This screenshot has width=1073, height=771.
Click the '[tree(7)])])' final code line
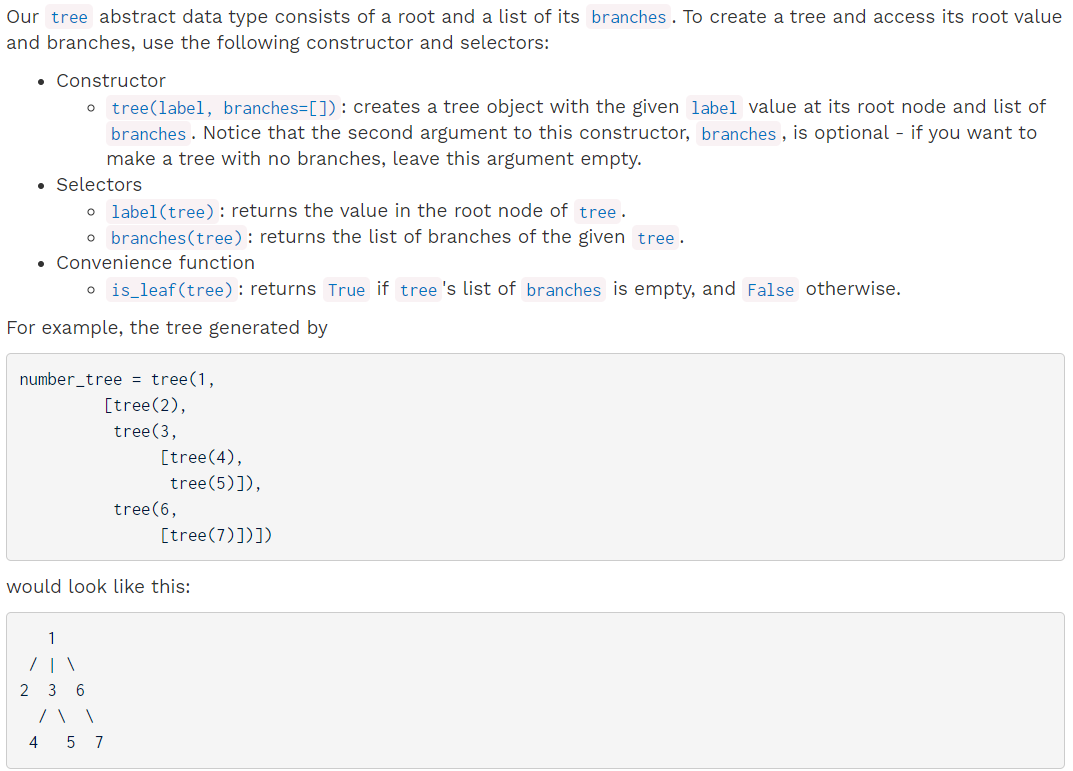coord(216,536)
